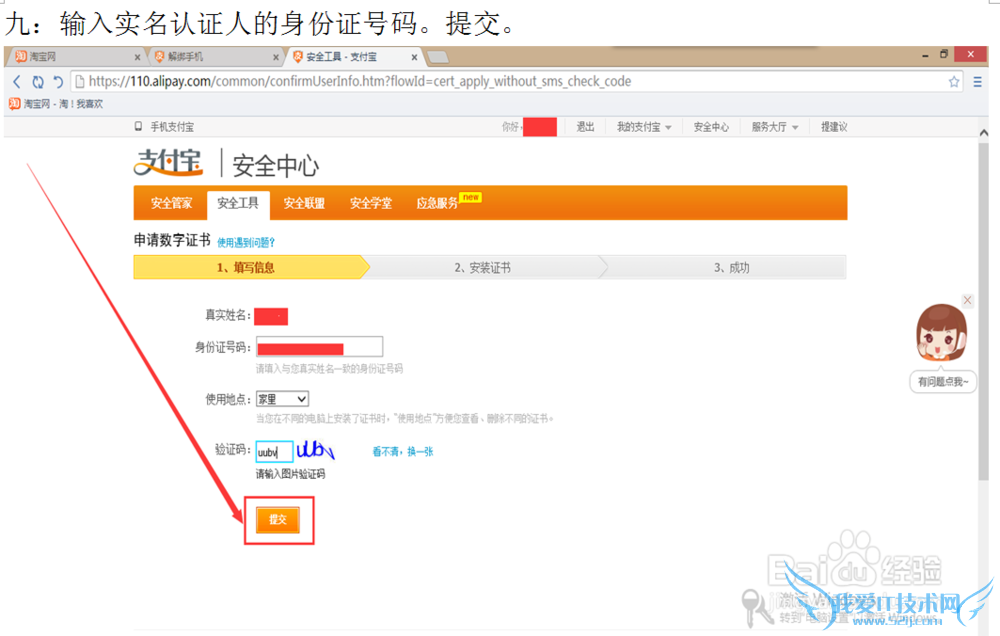Click the orange 提交 button
Viewport: 1000px width, 636px height.
pyautogui.click(x=278, y=519)
